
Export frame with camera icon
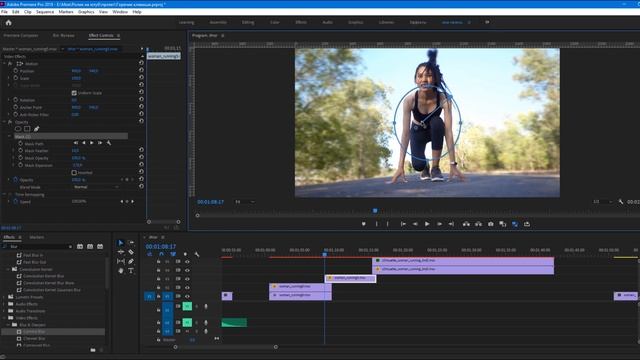pyautogui.click(x=491, y=224)
